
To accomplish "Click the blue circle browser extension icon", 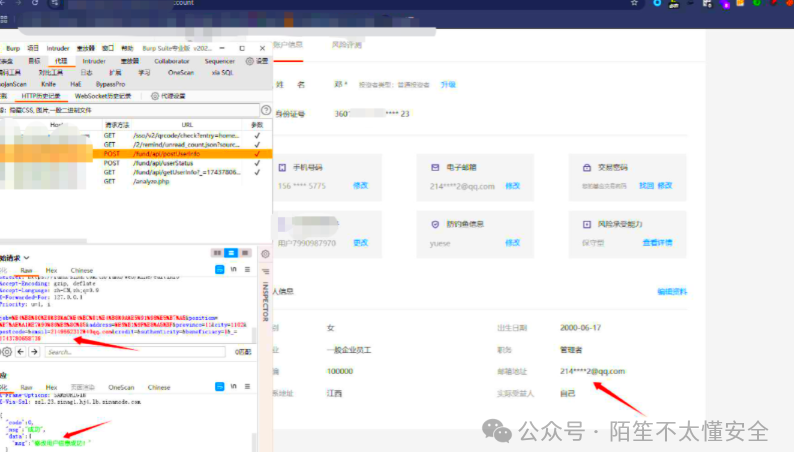I will click(657, 3).
